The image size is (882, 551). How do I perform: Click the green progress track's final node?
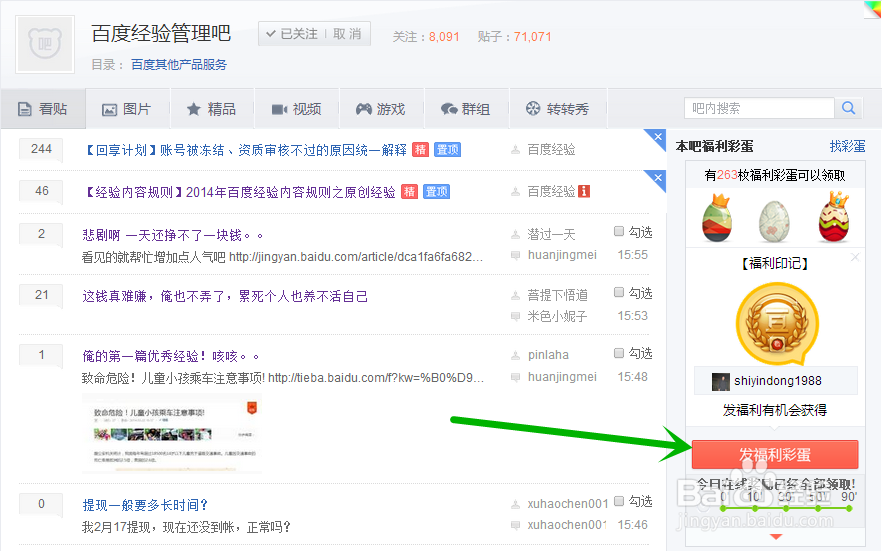click(849, 508)
